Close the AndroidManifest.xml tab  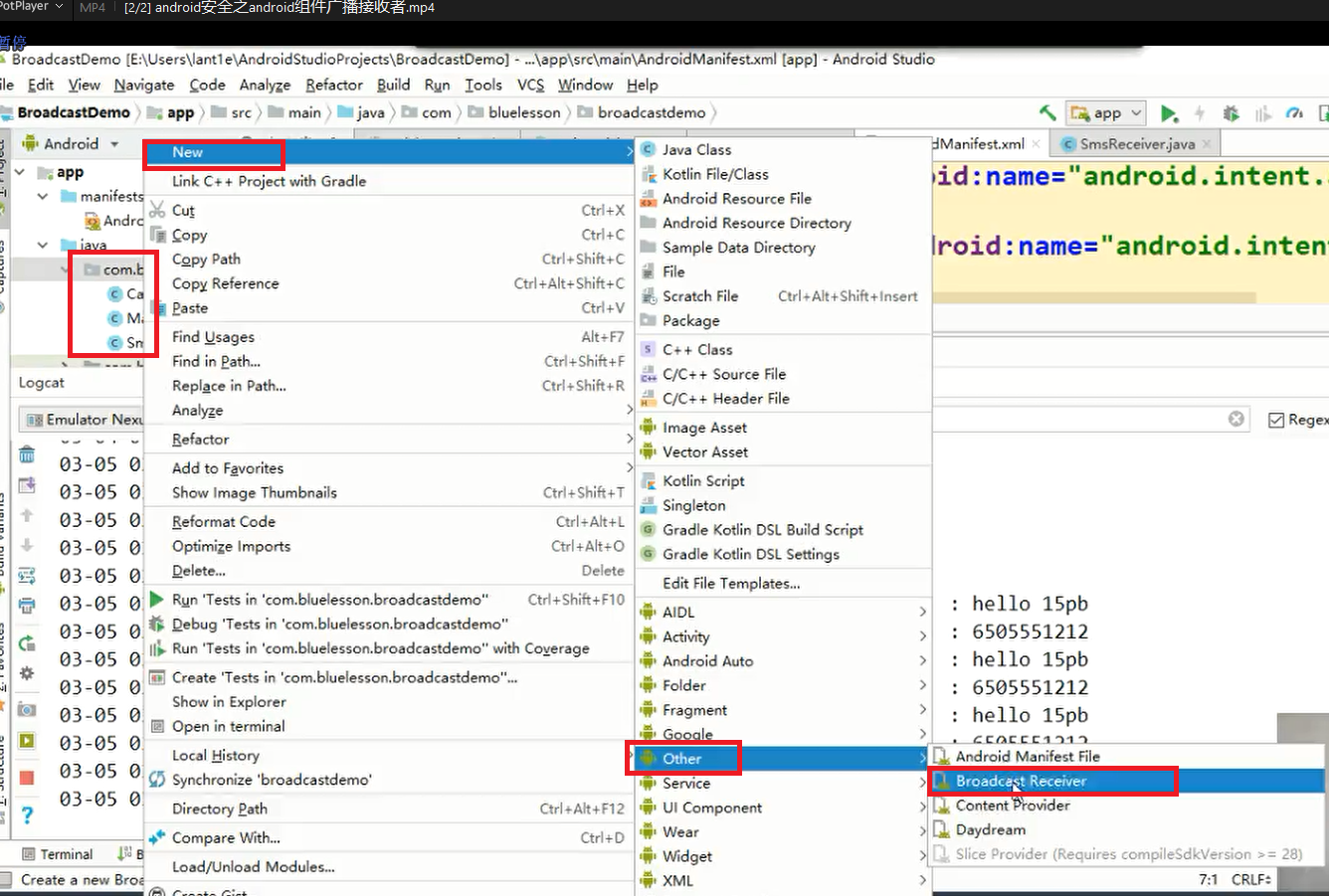1036,144
